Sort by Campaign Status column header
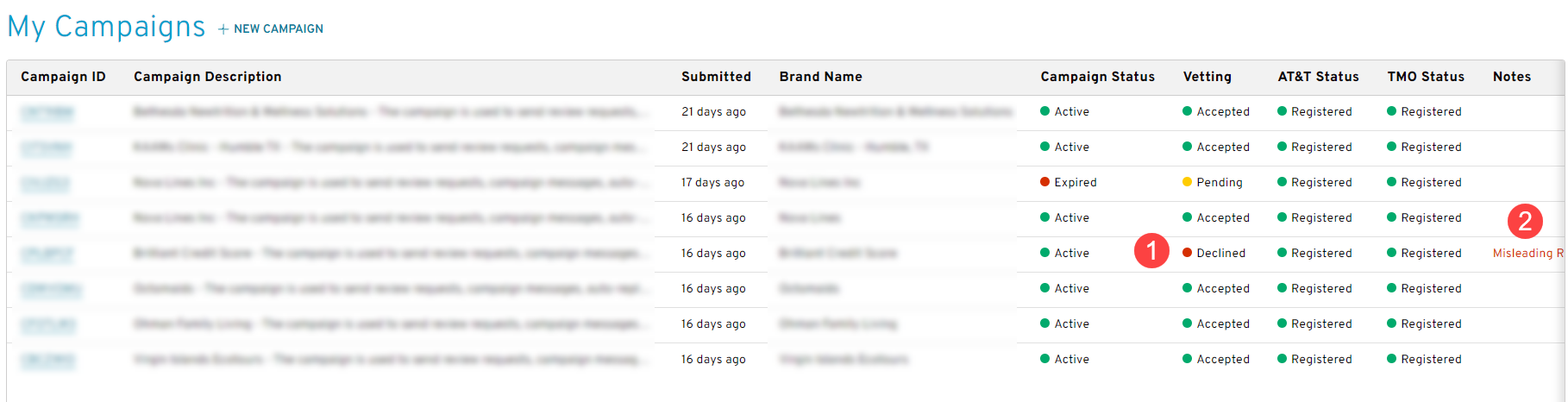This screenshot has width=1568, height=402. click(1097, 77)
